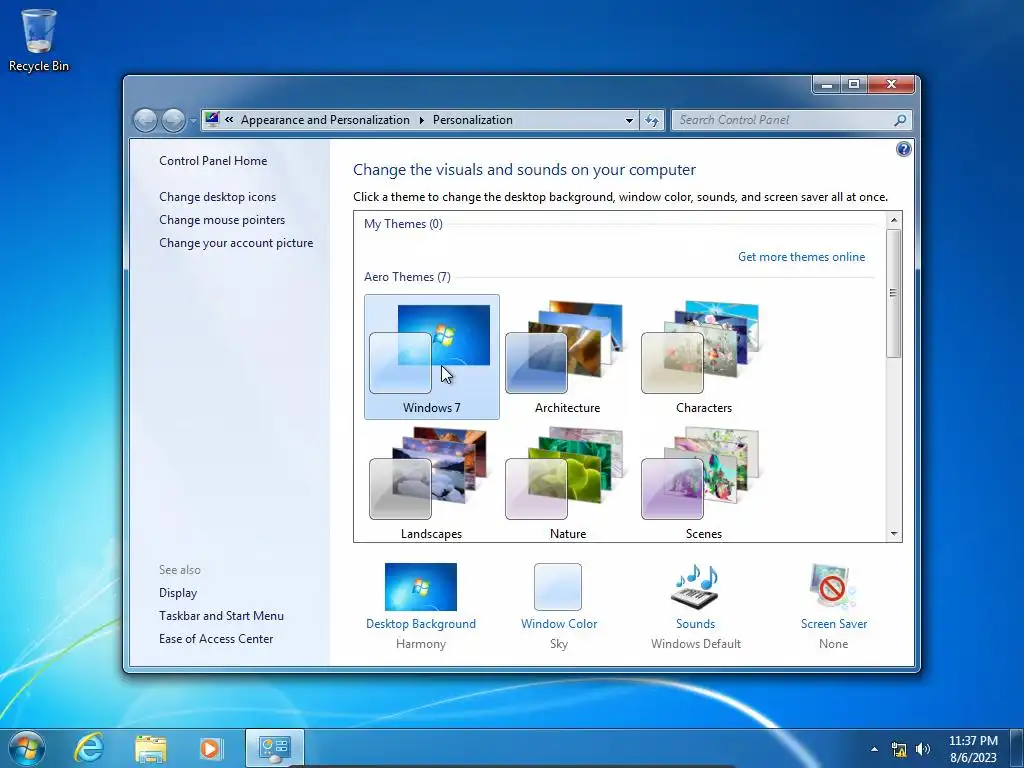The image size is (1024, 768).
Task: Open Sounds piano icon
Action: pos(696,586)
